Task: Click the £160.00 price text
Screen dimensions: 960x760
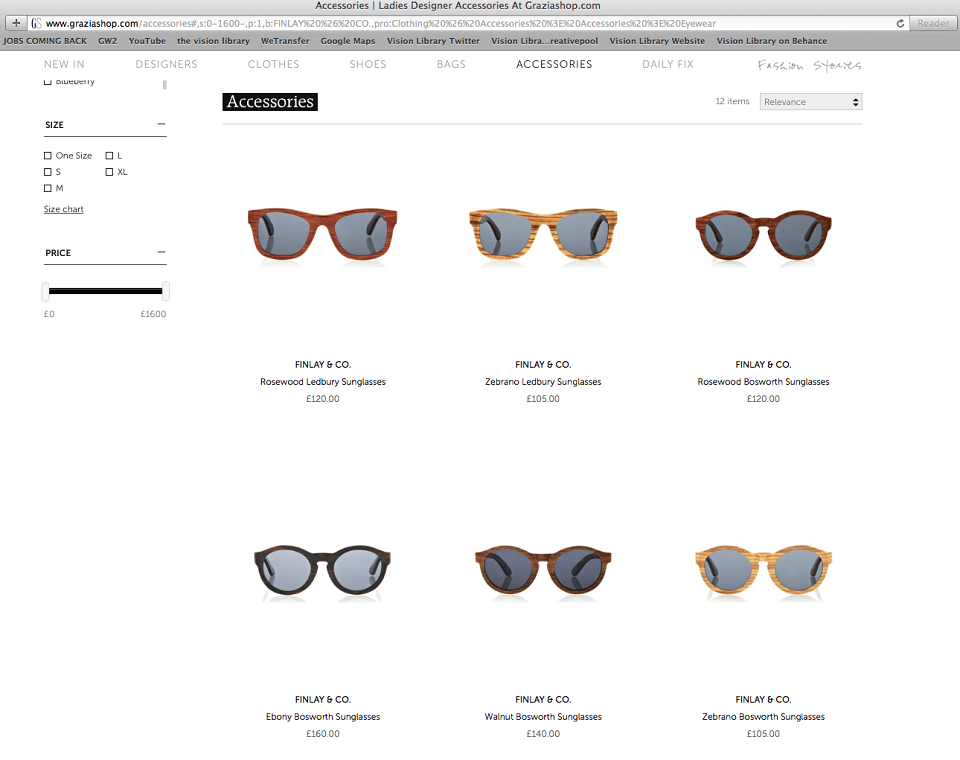Action: pyautogui.click(x=323, y=734)
